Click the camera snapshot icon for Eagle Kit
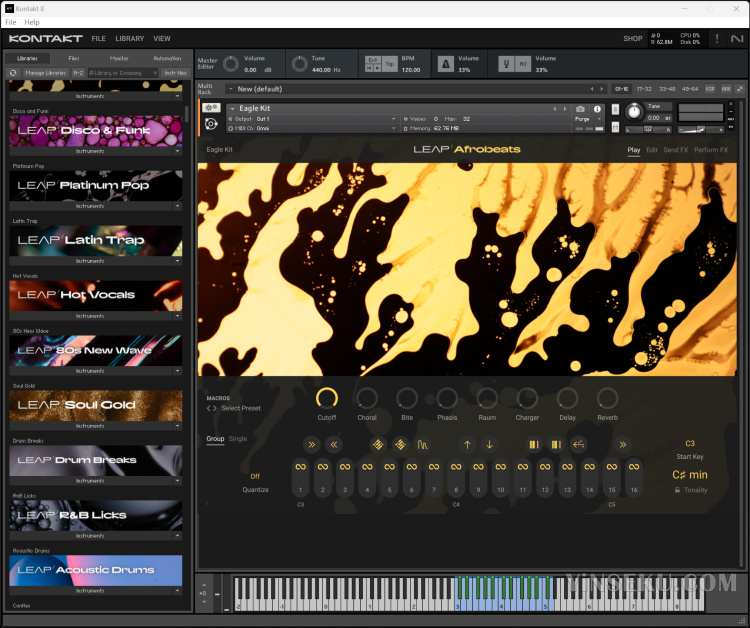 click(580, 108)
